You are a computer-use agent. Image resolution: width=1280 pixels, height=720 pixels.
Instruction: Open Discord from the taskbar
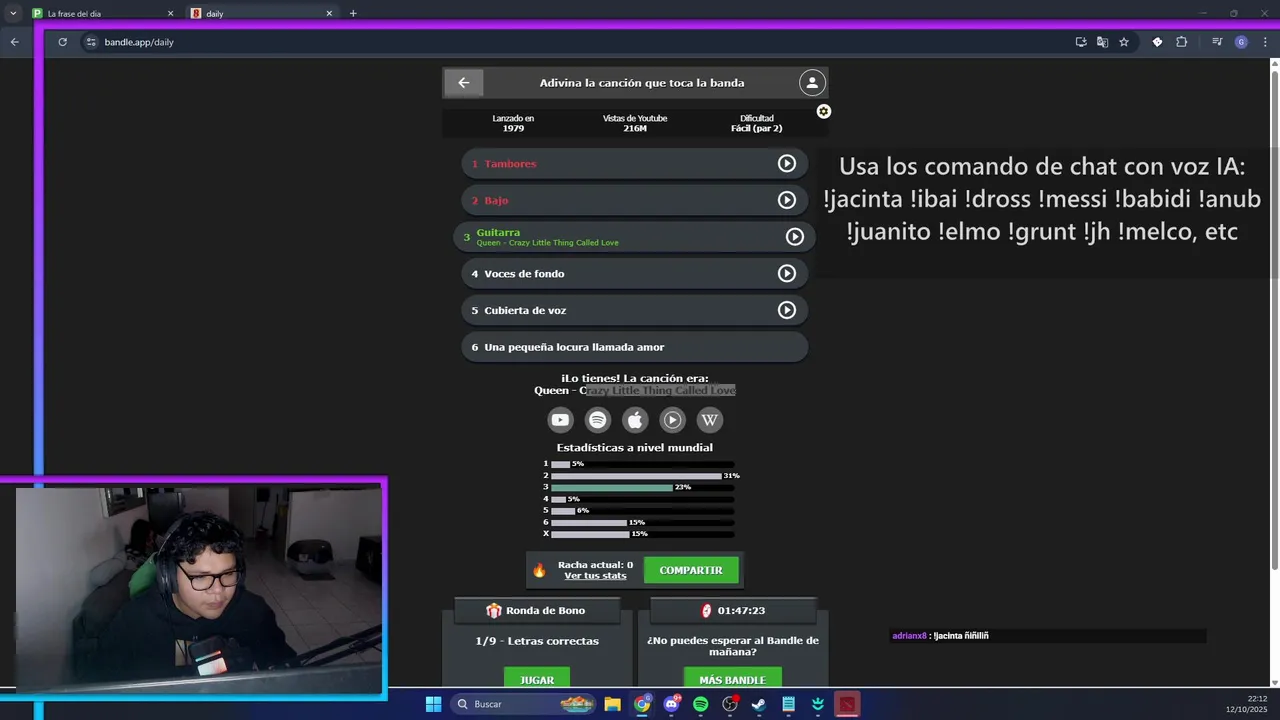[671, 704]
